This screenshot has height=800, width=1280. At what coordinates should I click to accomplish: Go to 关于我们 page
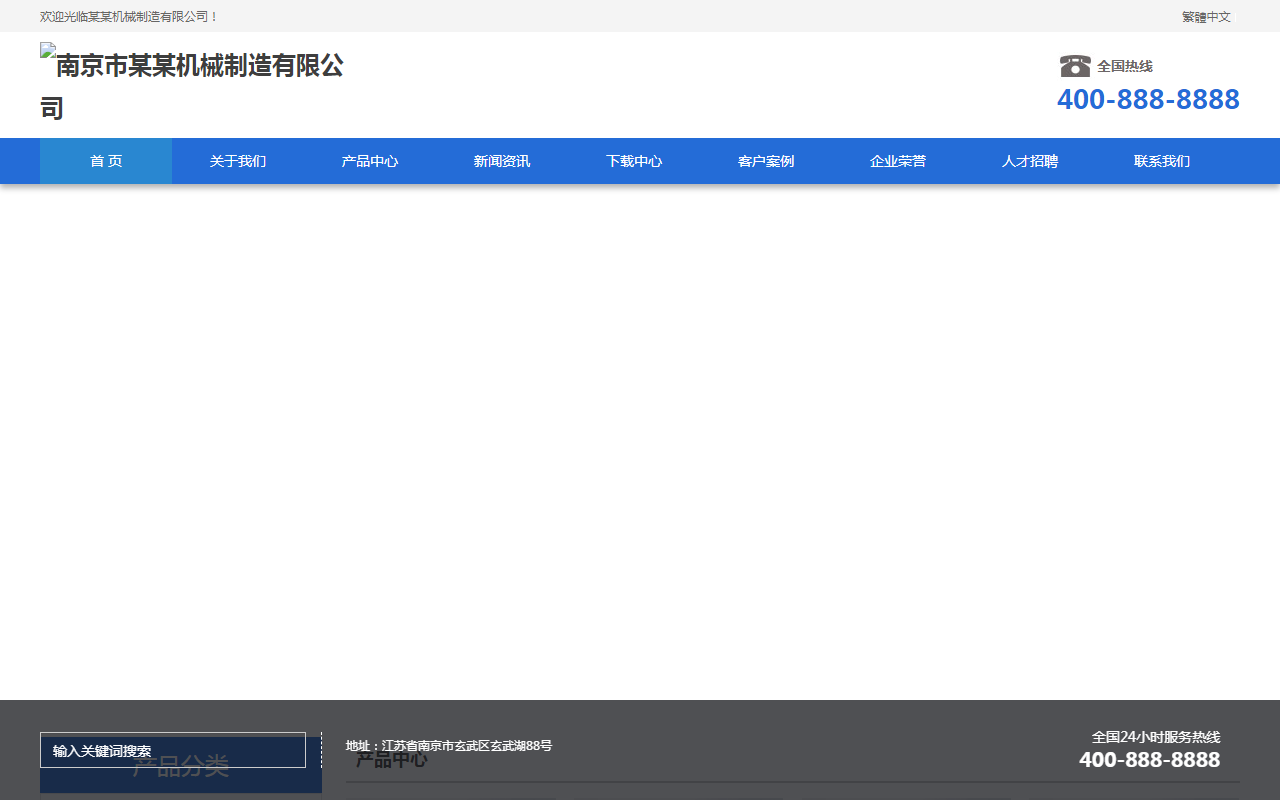tap(238, 161)
